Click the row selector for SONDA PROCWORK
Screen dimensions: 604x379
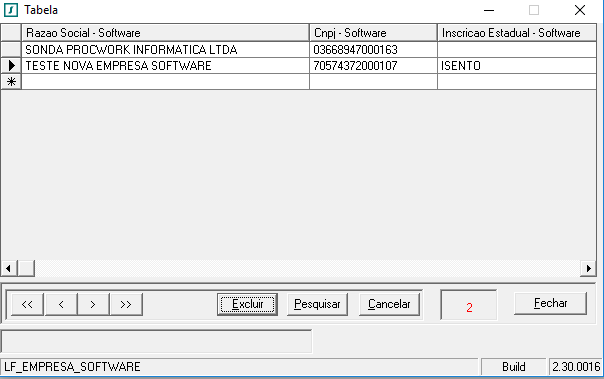(x=11, y=50)
